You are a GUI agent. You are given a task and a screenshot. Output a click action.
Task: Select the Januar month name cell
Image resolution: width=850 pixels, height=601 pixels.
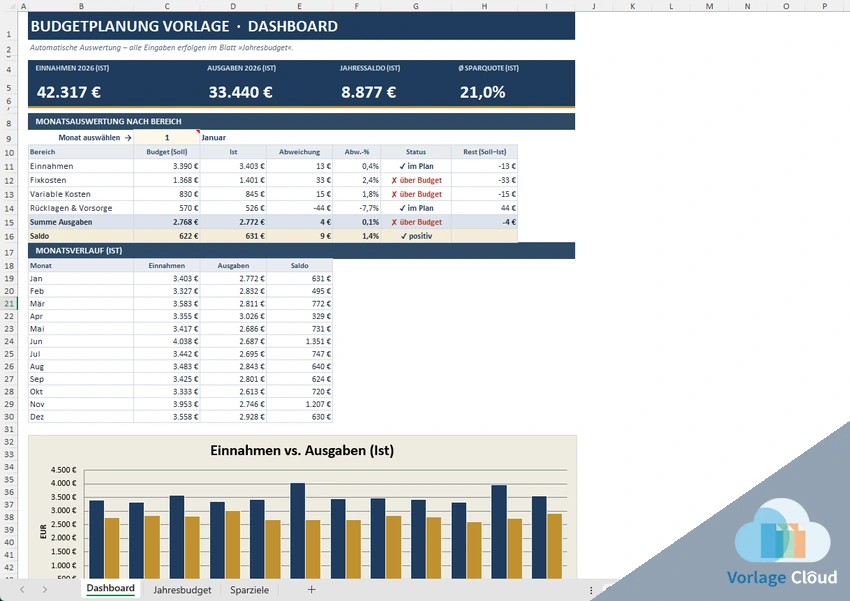point(214,138)
